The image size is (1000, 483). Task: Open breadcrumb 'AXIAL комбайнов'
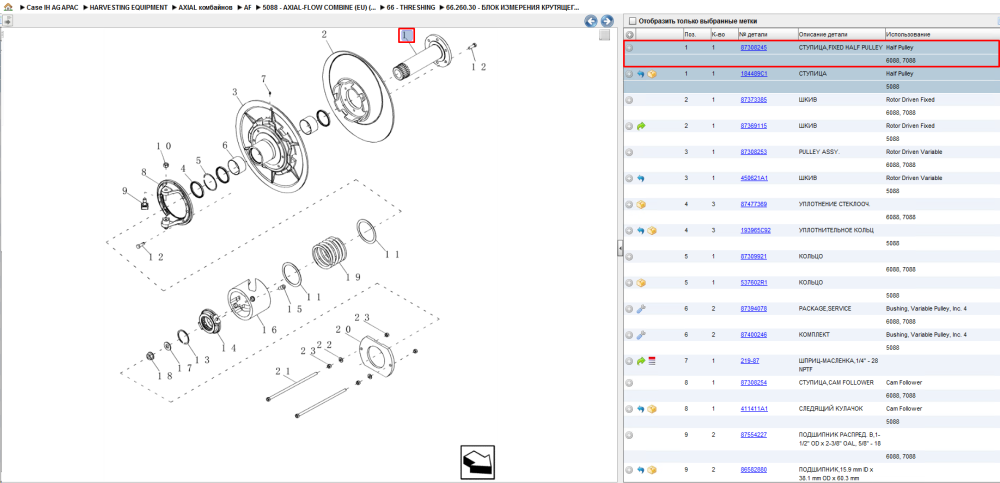click(x=205, y=8)
